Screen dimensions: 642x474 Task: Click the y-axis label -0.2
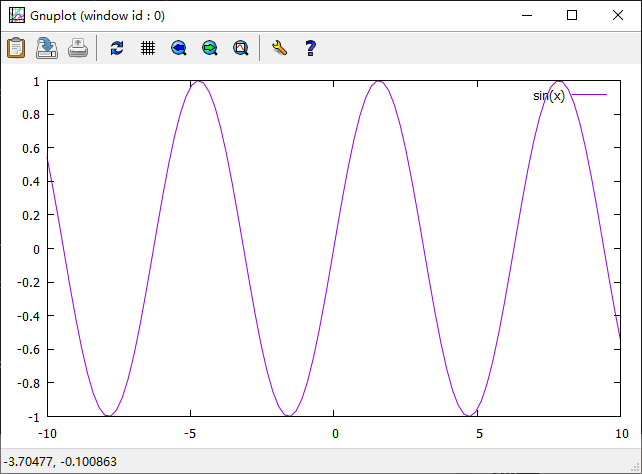[x=29, y=282]
